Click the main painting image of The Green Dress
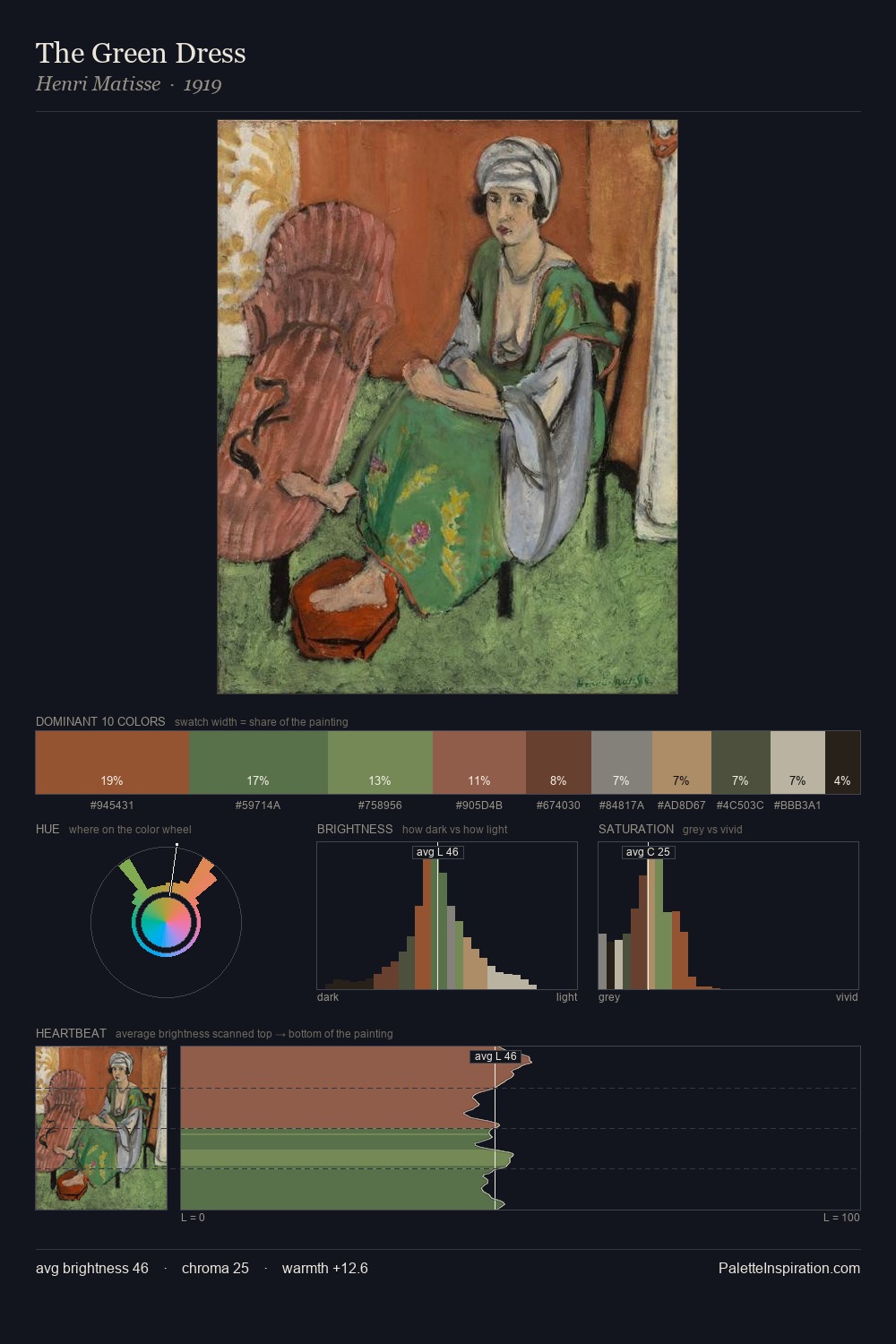 pos(447,407)
